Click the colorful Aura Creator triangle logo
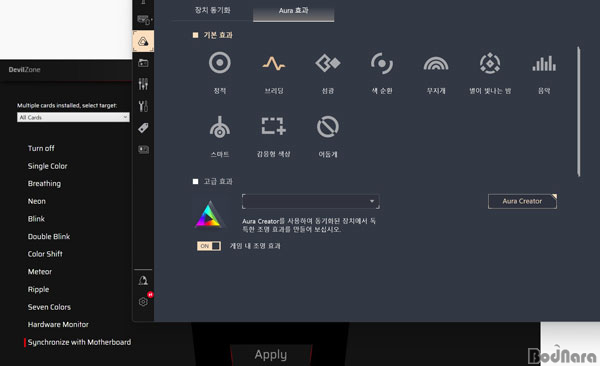Viewport: 600px width, 366px height. point(209,215)
